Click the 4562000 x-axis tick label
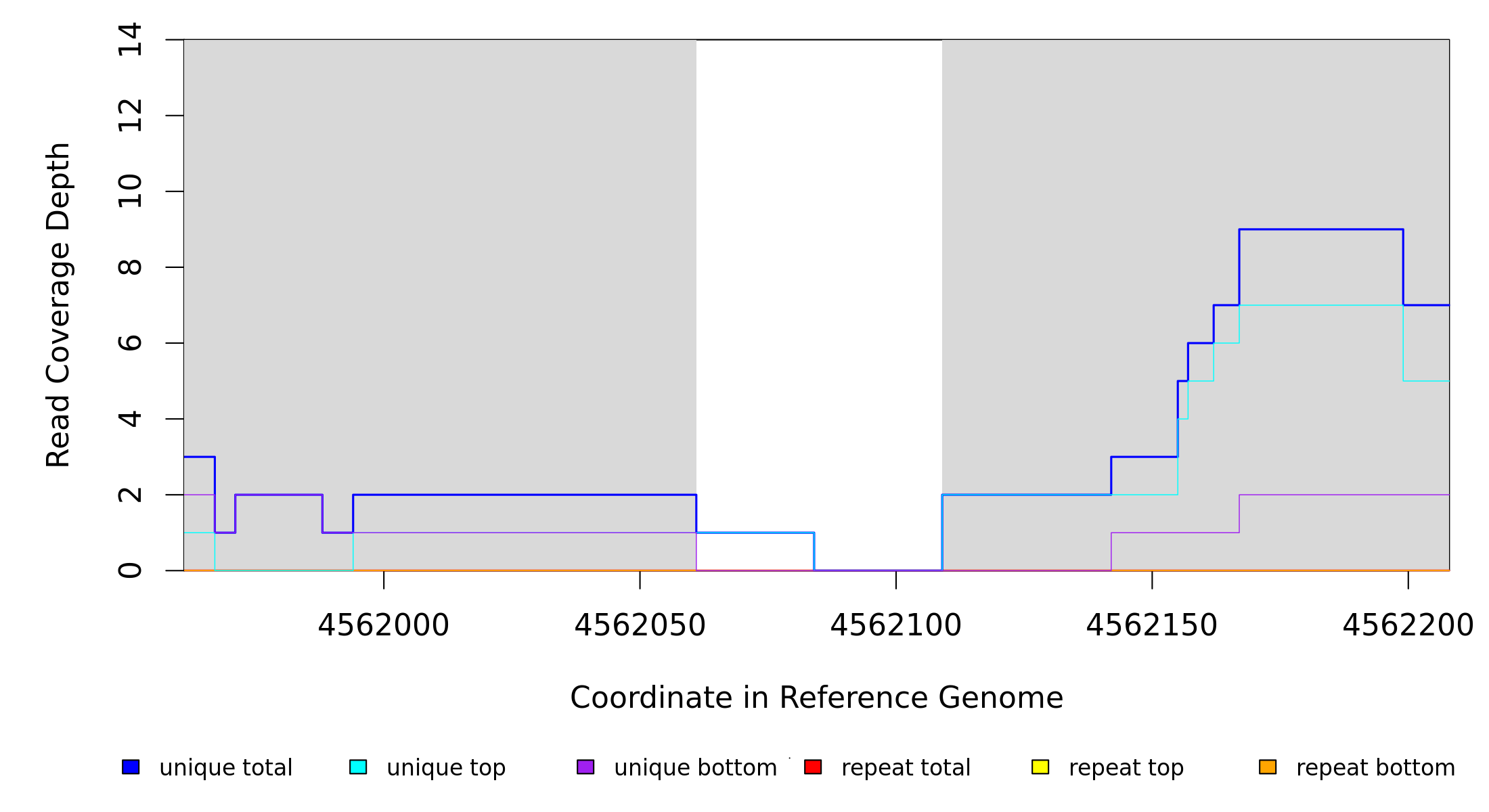The width and height of the screenshot is (1489, 812). coord(383,625)
